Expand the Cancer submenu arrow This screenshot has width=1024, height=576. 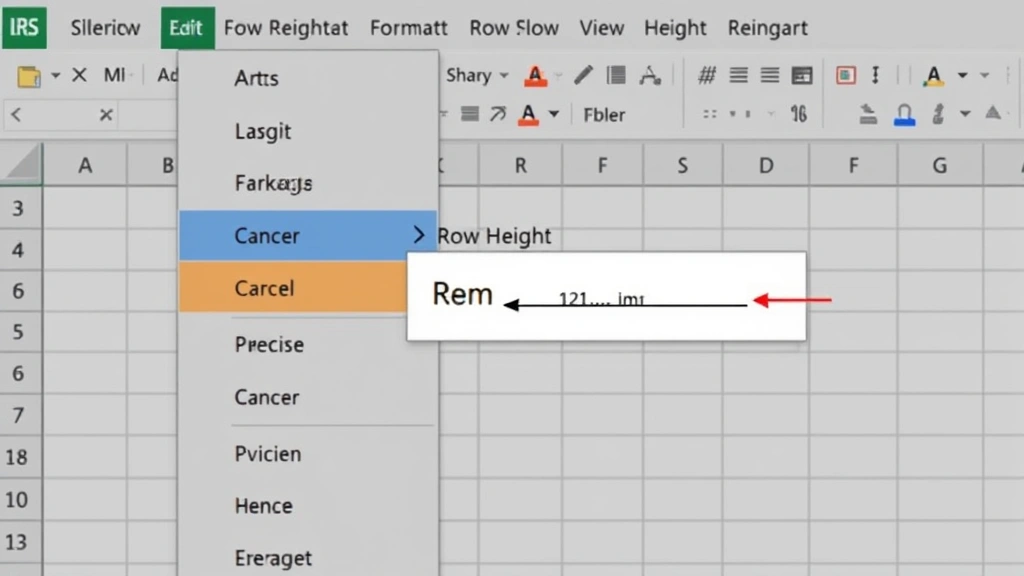419,236
